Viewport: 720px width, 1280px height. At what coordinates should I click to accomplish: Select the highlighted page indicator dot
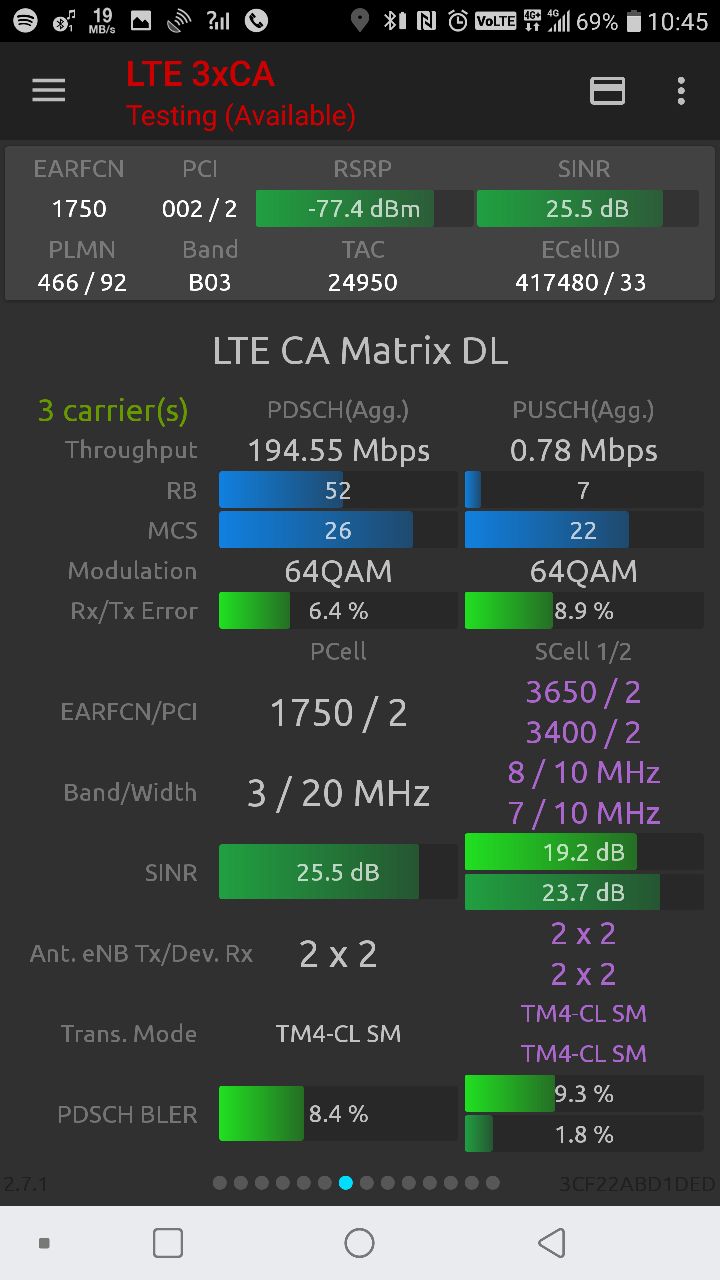(346, 1183)
